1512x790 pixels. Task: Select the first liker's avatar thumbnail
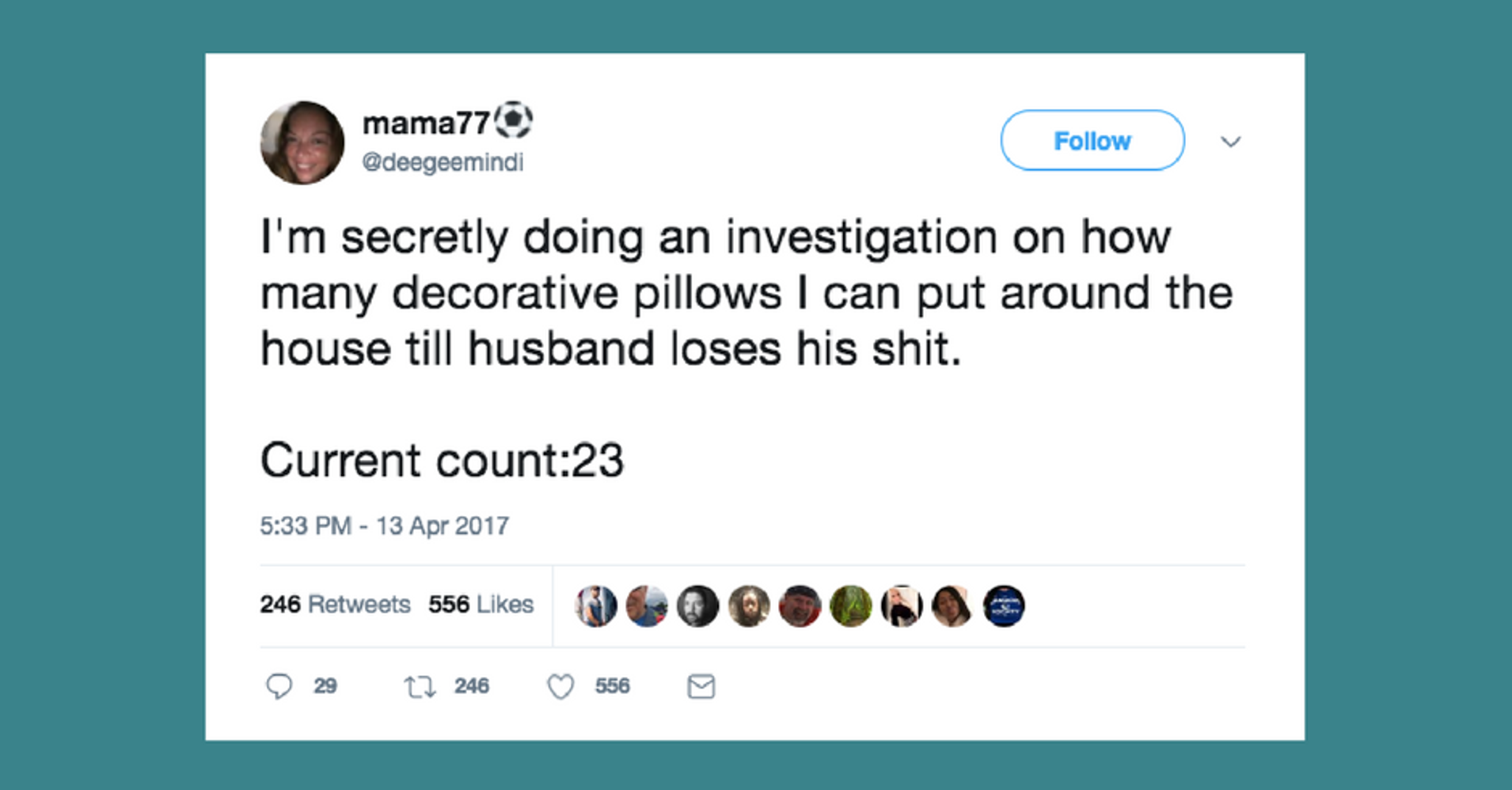(x=595, y=606)
